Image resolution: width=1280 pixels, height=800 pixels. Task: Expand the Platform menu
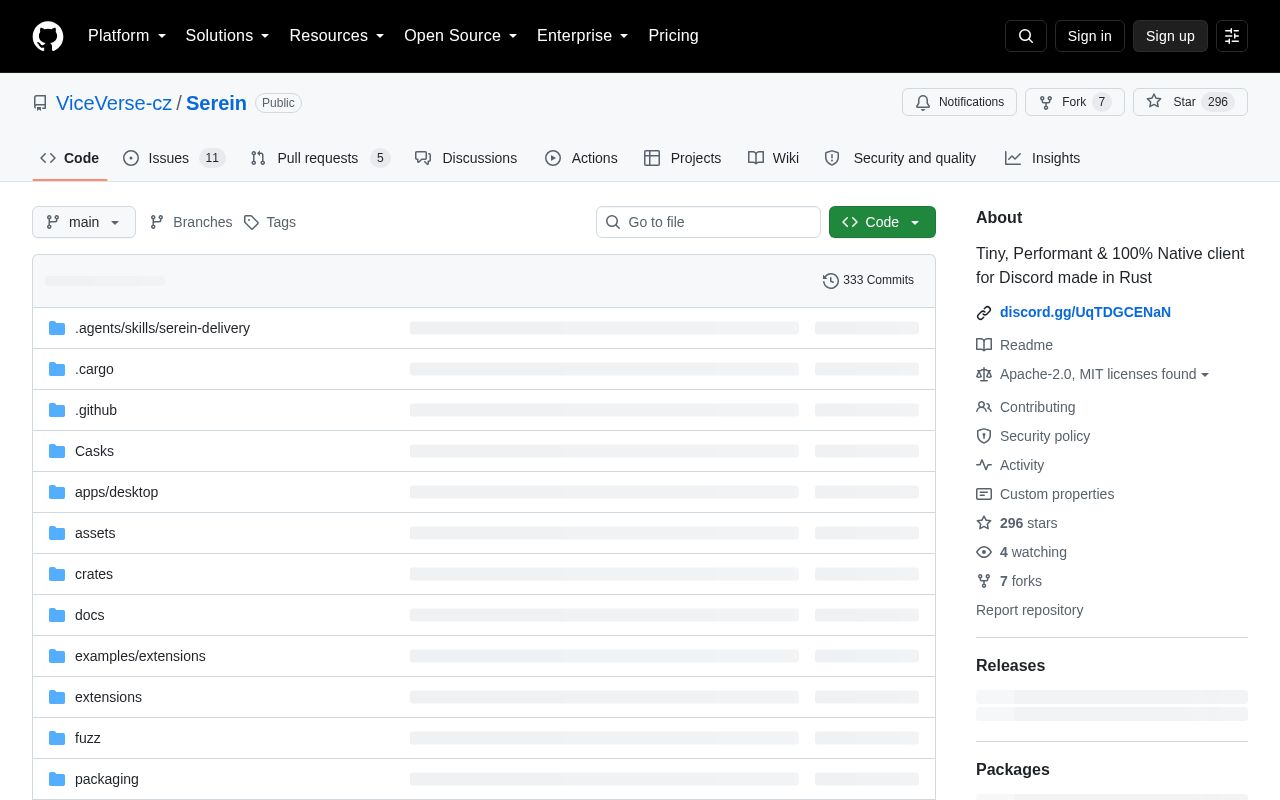(127, 36)
